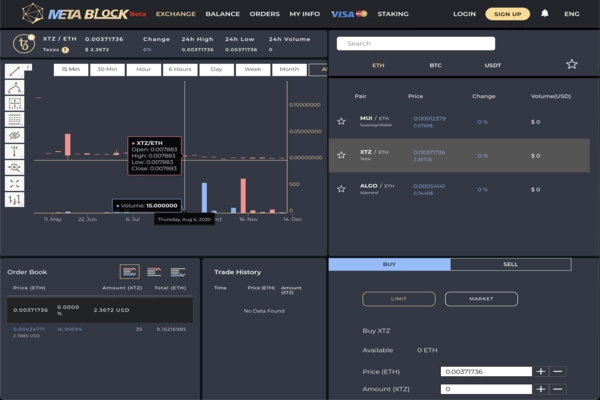
Task: Go to Orders page
Action: [265, 14]
